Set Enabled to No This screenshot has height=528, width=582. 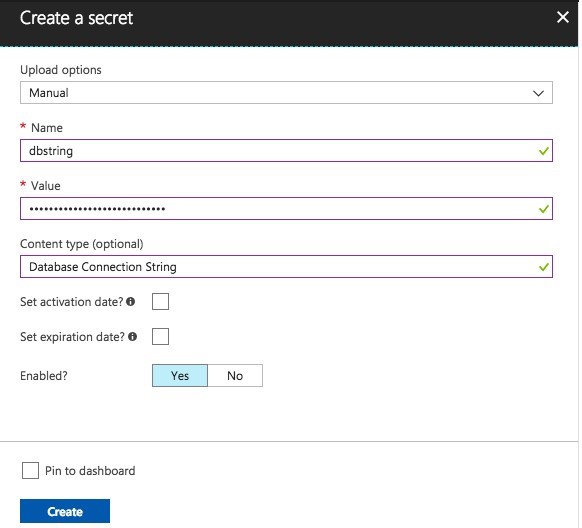tap(235, 375)
